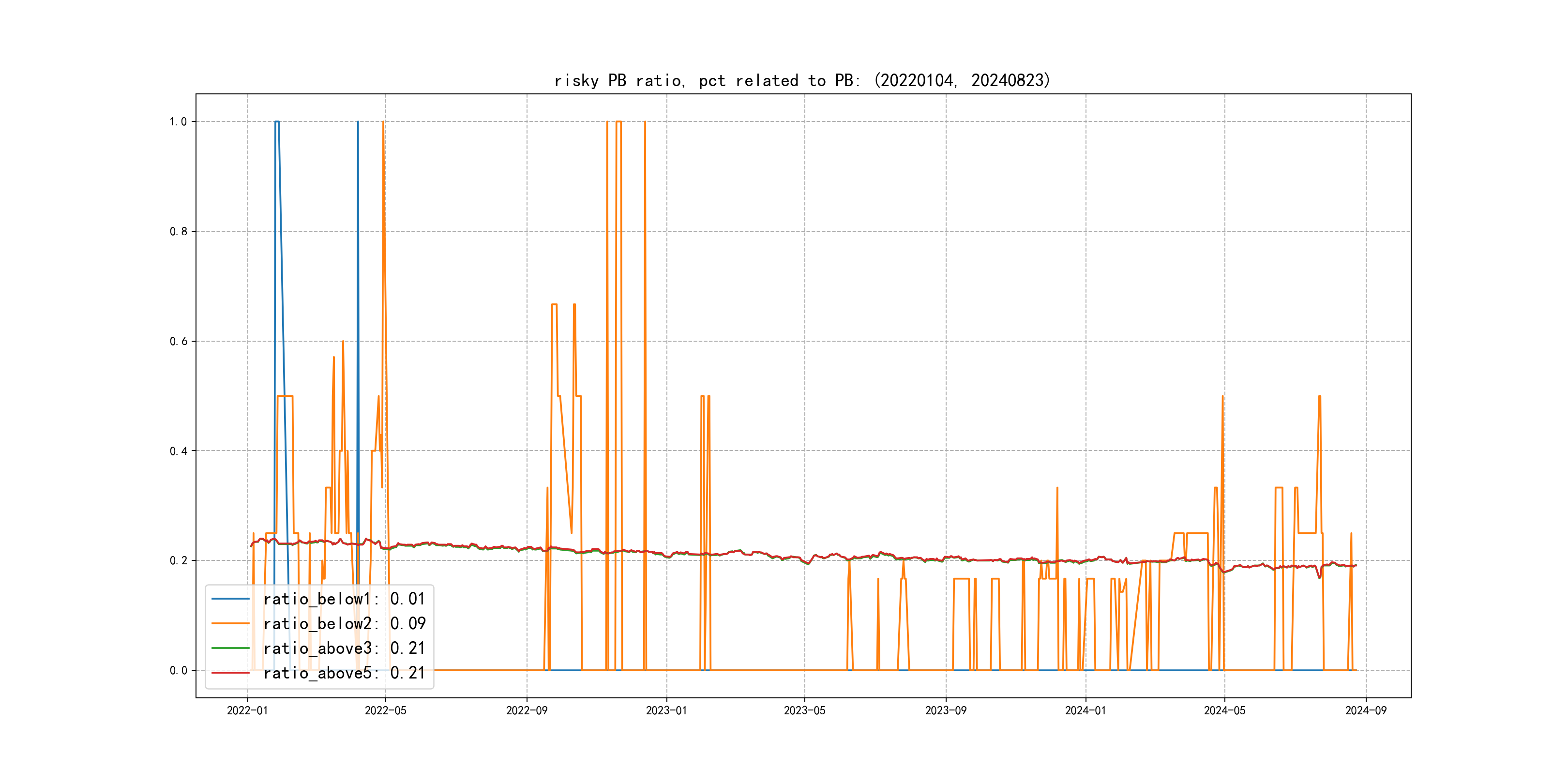Click the 0.0 y-axis tick label
Screen dimensions: 1568x784
179,671
